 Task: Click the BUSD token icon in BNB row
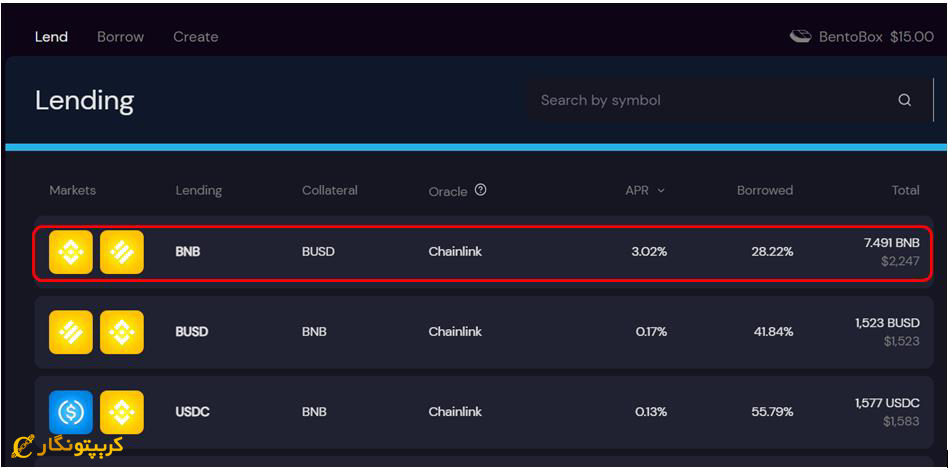click(x=122, y=252)
